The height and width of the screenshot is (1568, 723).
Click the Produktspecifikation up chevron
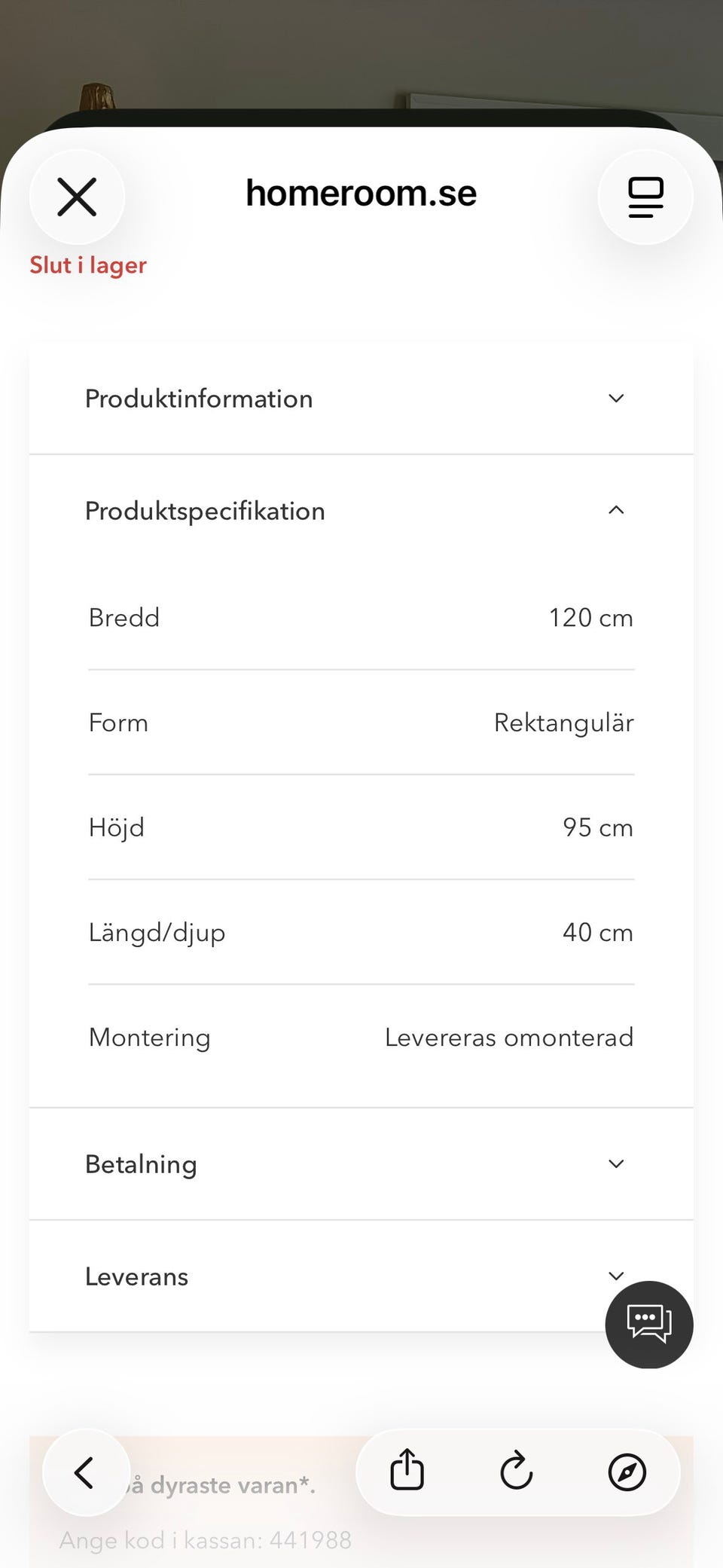(x=616, y=510)
